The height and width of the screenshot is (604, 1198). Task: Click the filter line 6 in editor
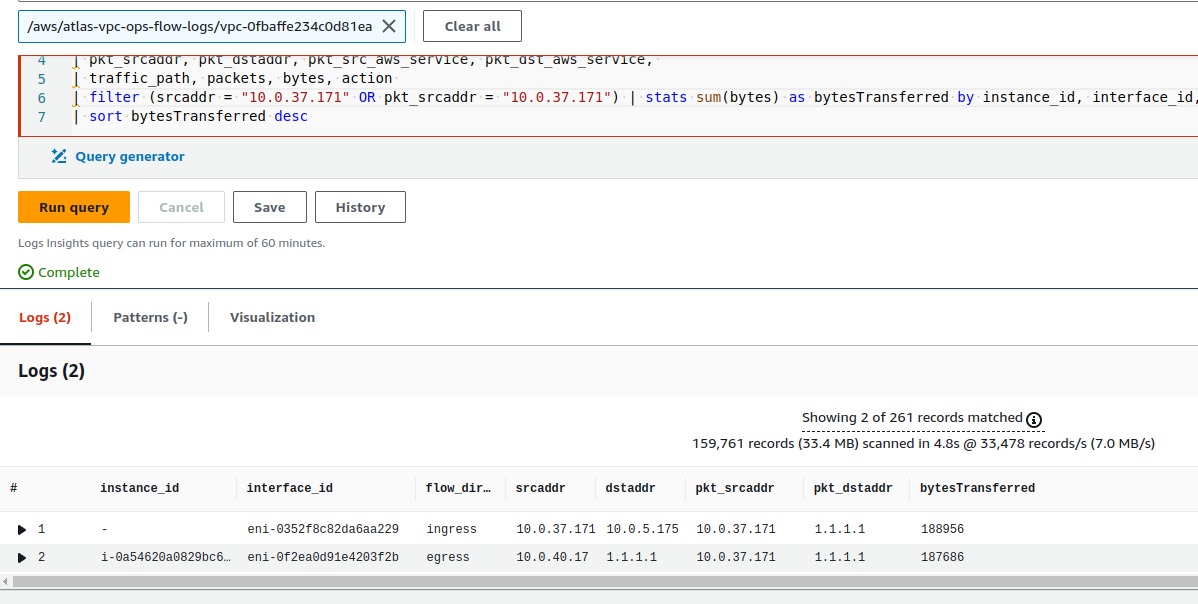(634, 97)
